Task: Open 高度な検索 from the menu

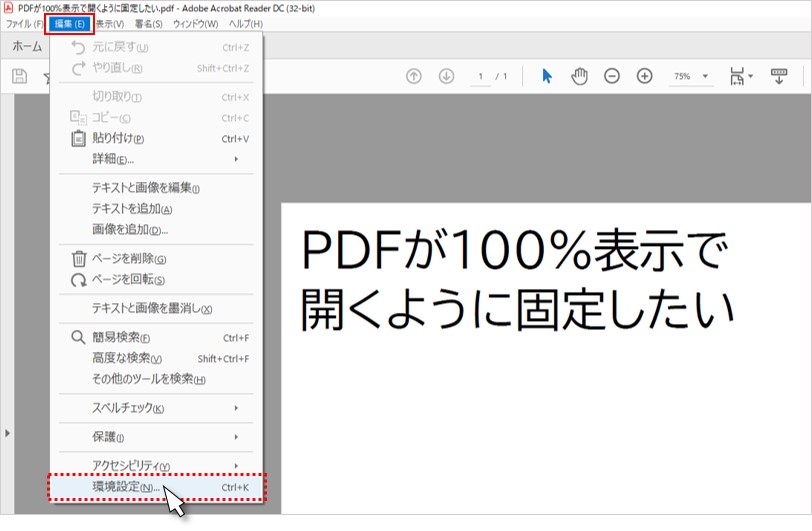Action: [x=157, y=358]
